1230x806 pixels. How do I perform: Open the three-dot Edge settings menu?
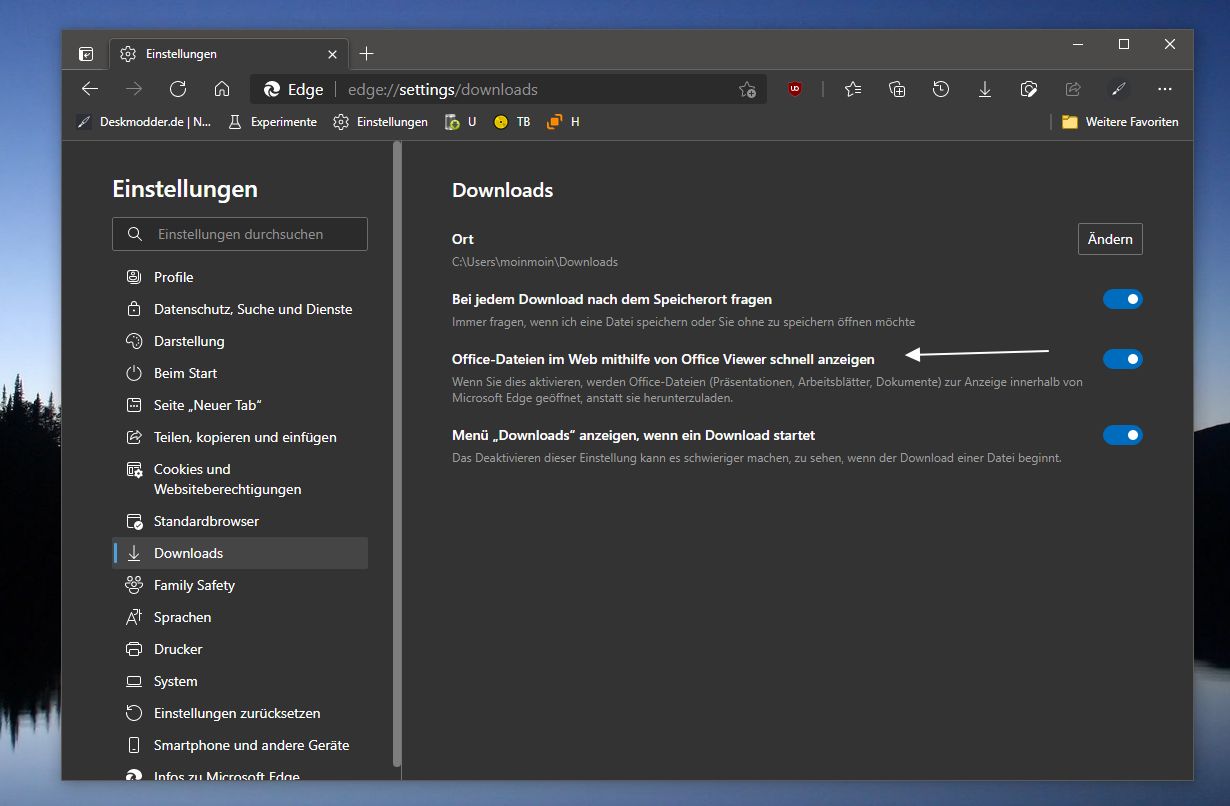1164,89
